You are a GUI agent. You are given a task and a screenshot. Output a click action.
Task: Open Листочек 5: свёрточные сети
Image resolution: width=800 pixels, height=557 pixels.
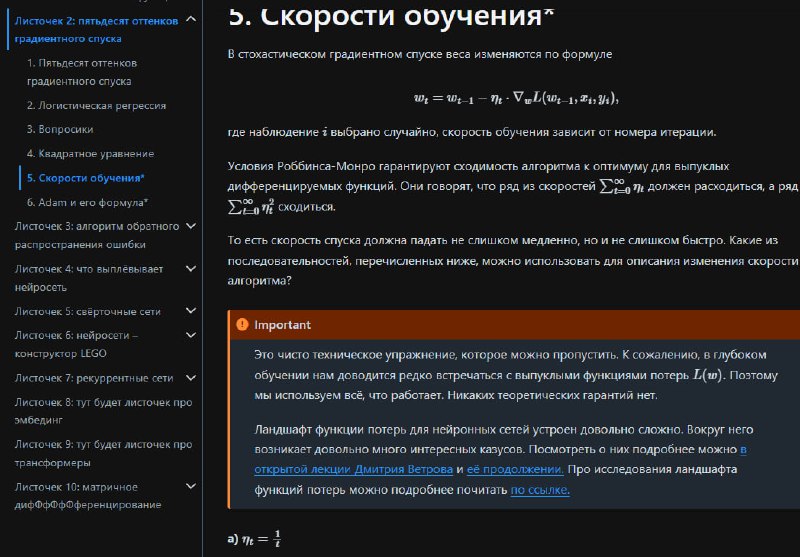[88, 311]
